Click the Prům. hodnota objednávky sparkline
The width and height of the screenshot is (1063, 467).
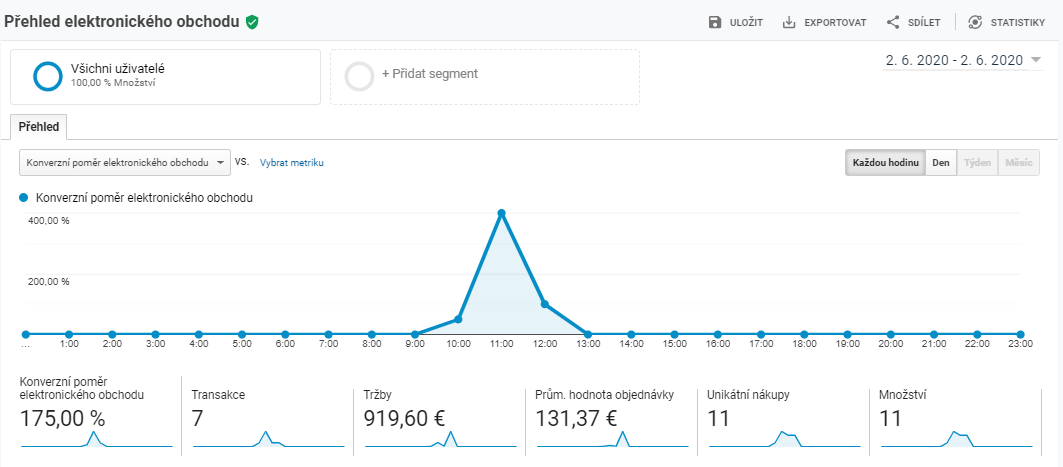(613, 439)
